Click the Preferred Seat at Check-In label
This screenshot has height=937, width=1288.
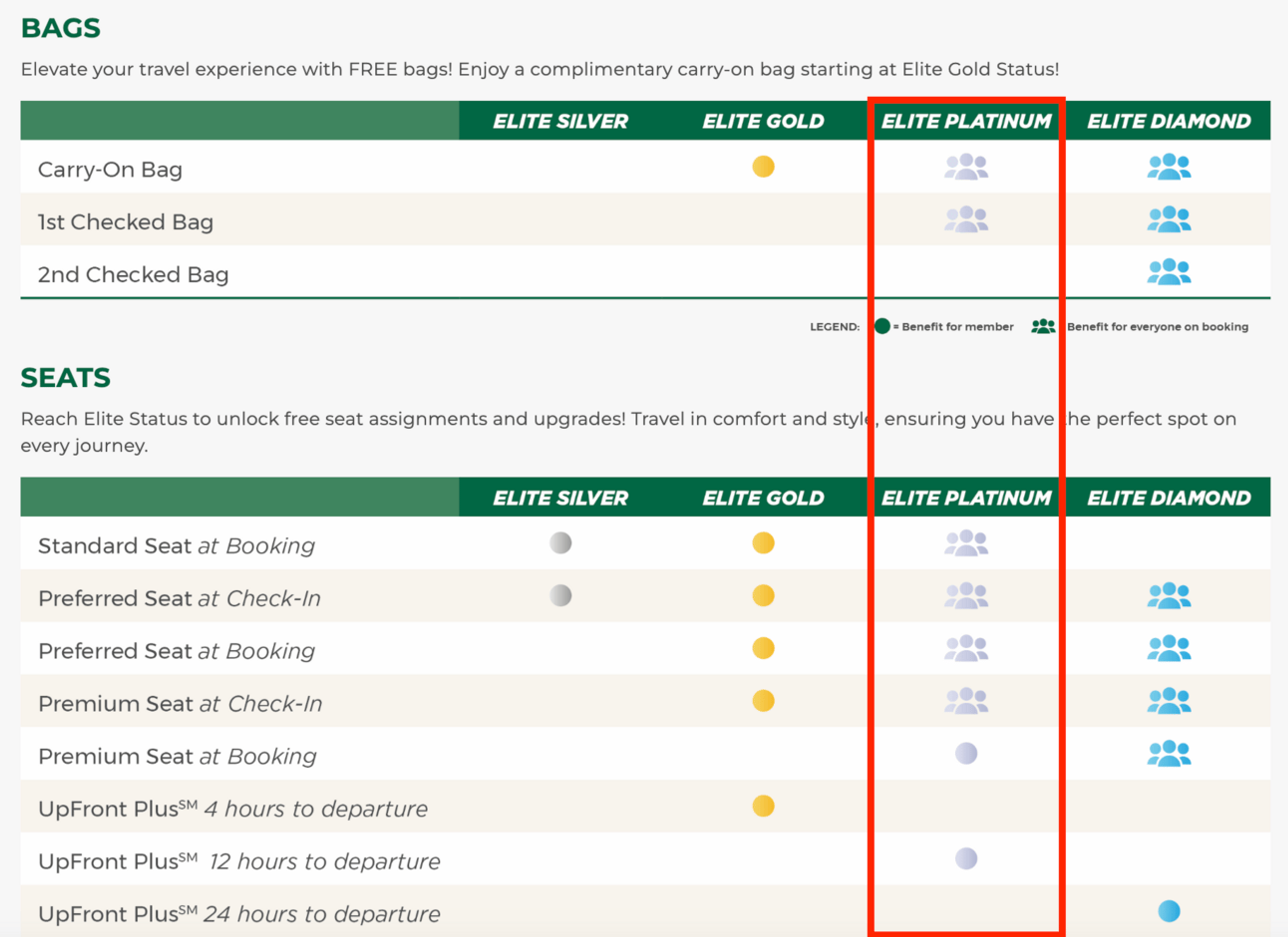(x=179, y=599)
